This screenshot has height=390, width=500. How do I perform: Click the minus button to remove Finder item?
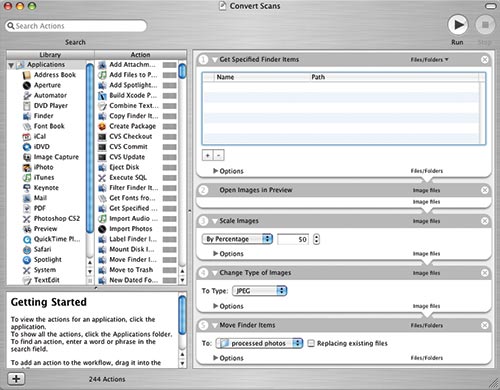pyautogui.click(x=219, y=155)
